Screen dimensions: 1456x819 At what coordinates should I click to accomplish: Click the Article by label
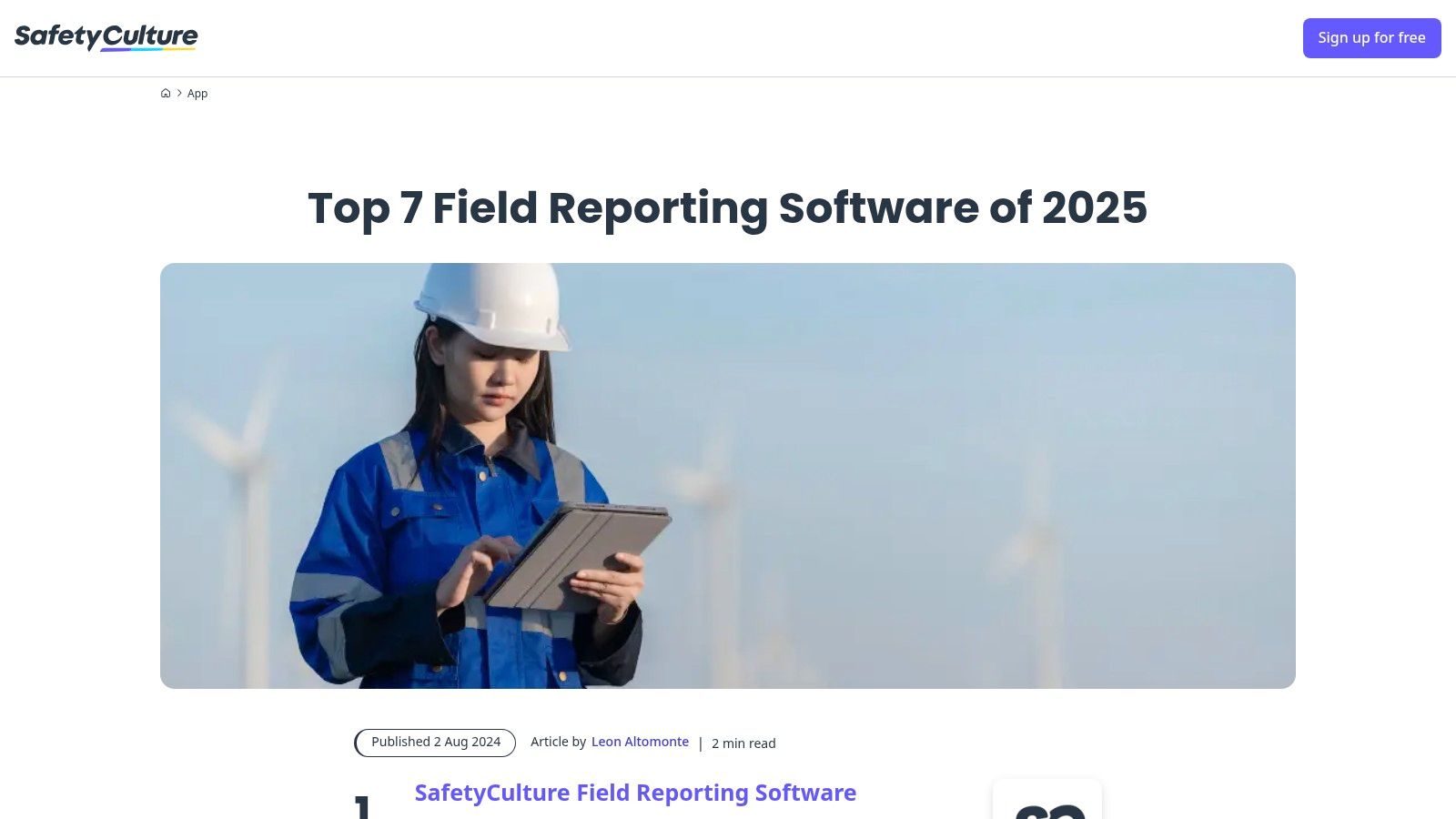click(x=558, y=742)
